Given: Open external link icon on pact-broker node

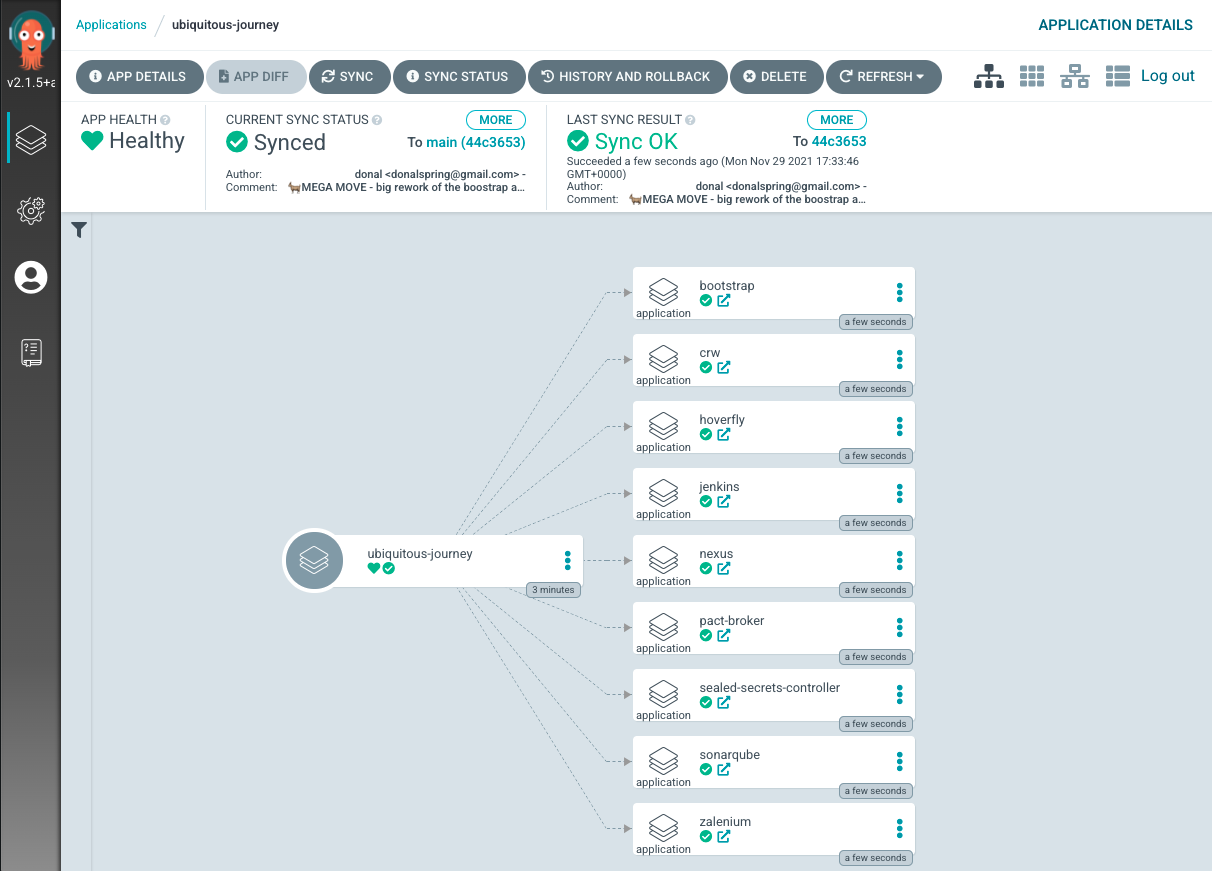Looking at the screenshot, I should pyautogui.click(x=724, y=635).
